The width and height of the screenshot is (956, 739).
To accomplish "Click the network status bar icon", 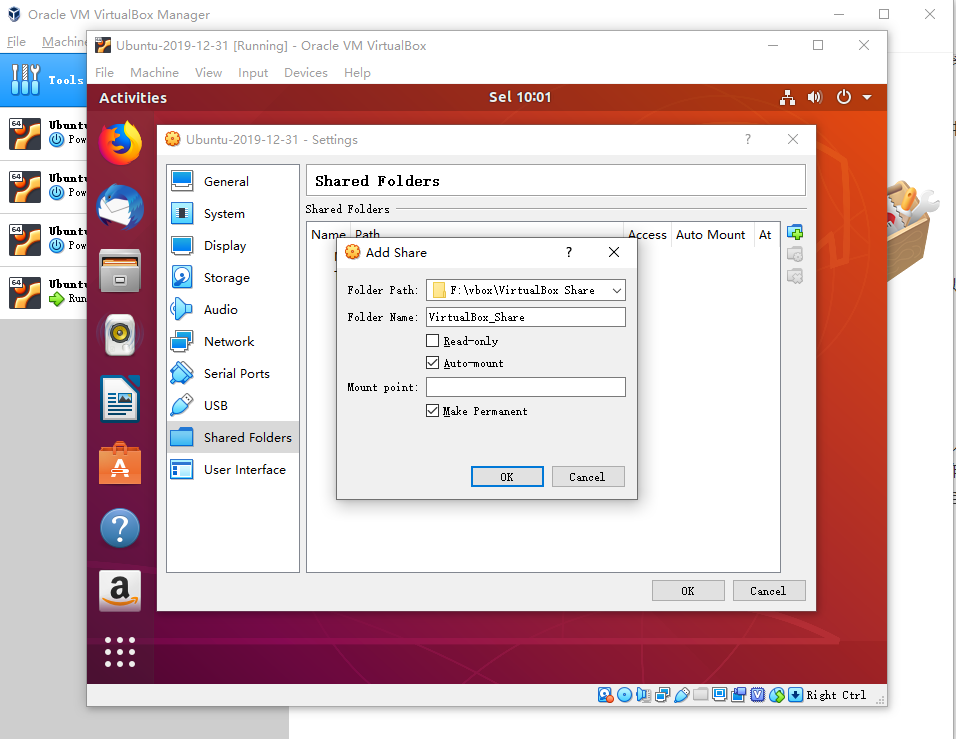I will (663, 695).
